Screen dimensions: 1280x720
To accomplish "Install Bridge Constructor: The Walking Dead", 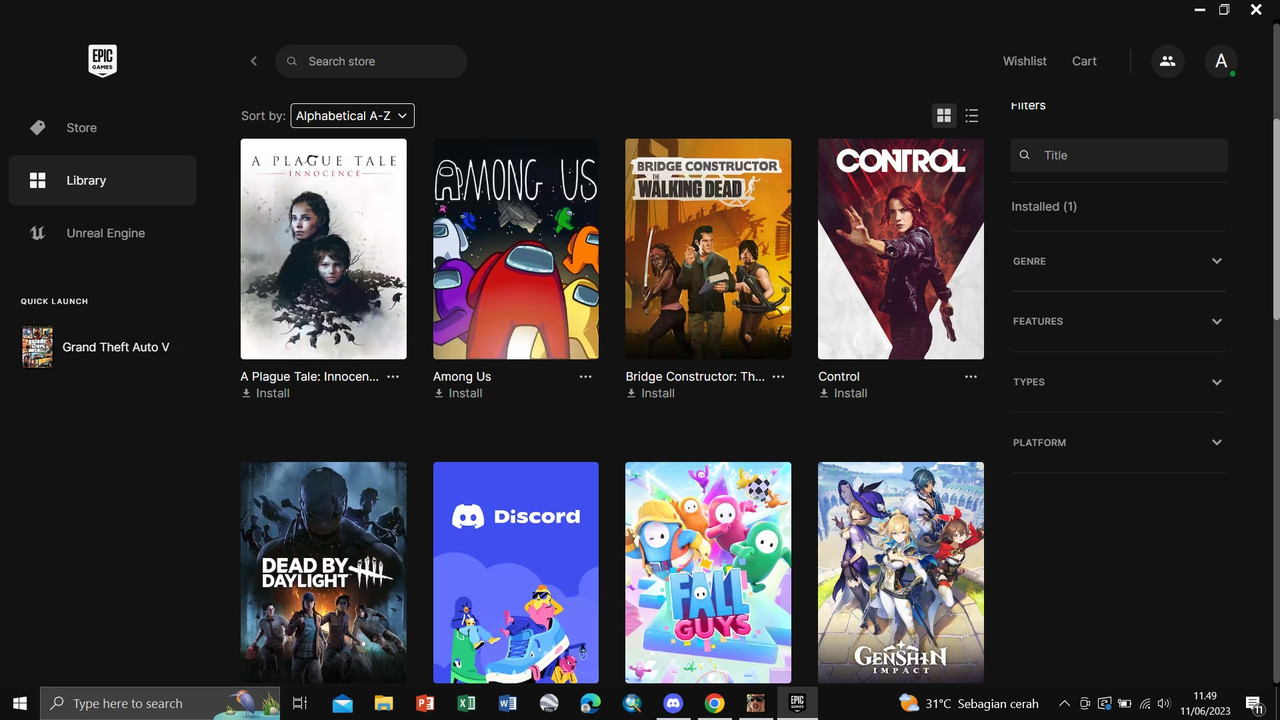I will (x=650, y=394).
